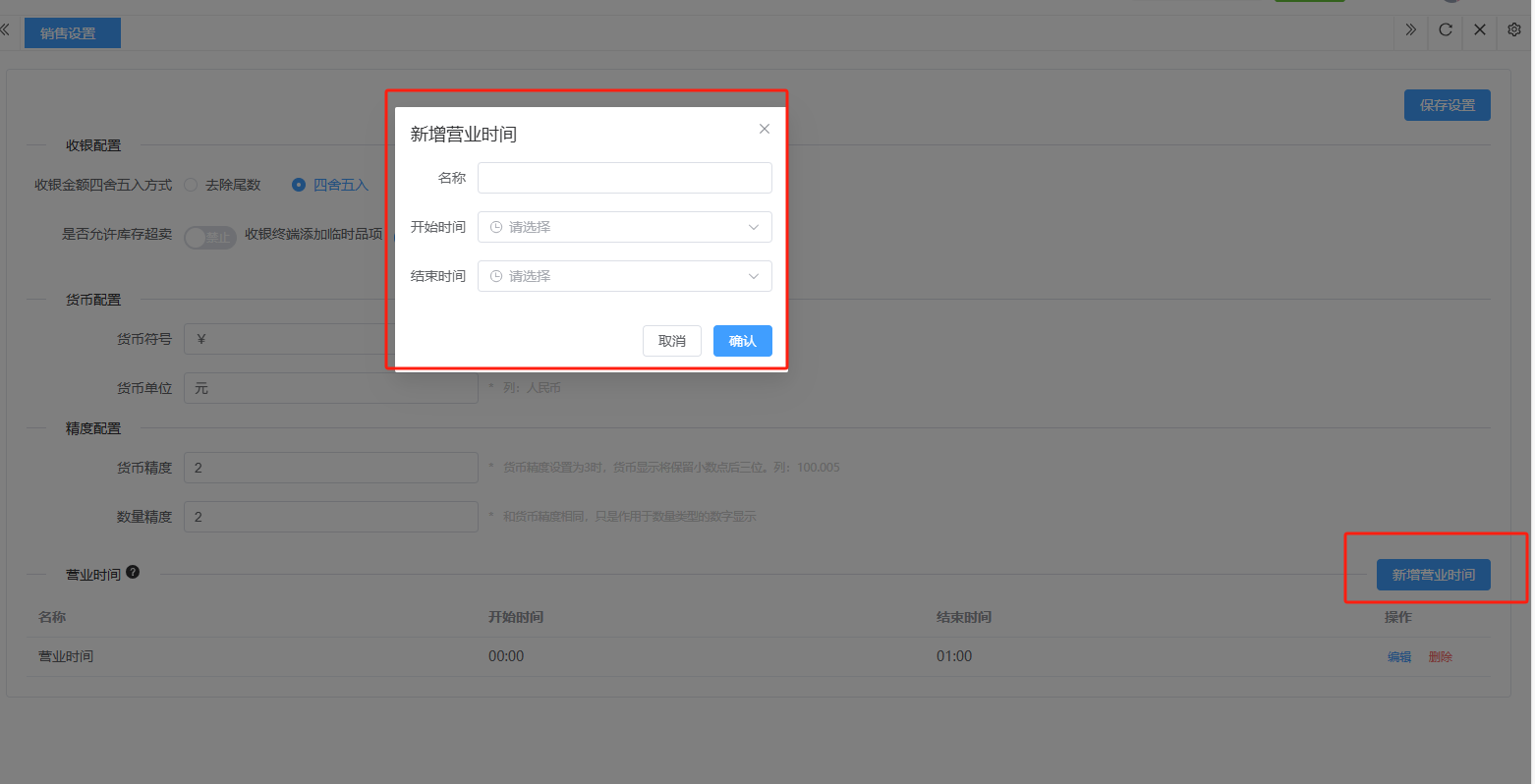Click the 营业时间 help question mark icon
1535x784 pixels.
click(133, 572)
